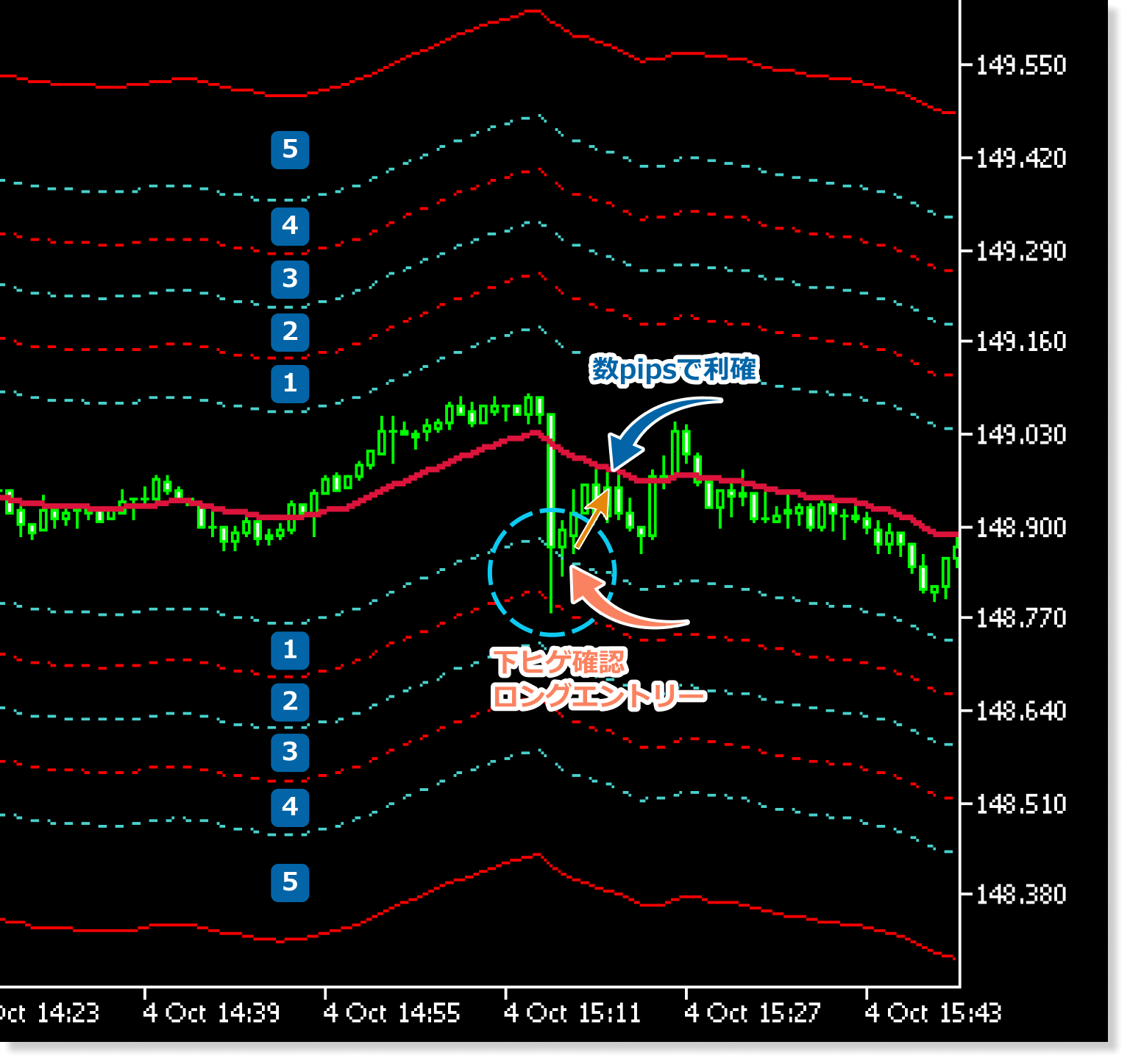Viewport: 1130px width, 1064px height.
Task: Click the 4 Oct 14:39 time label
Action: click(211, 1013)
